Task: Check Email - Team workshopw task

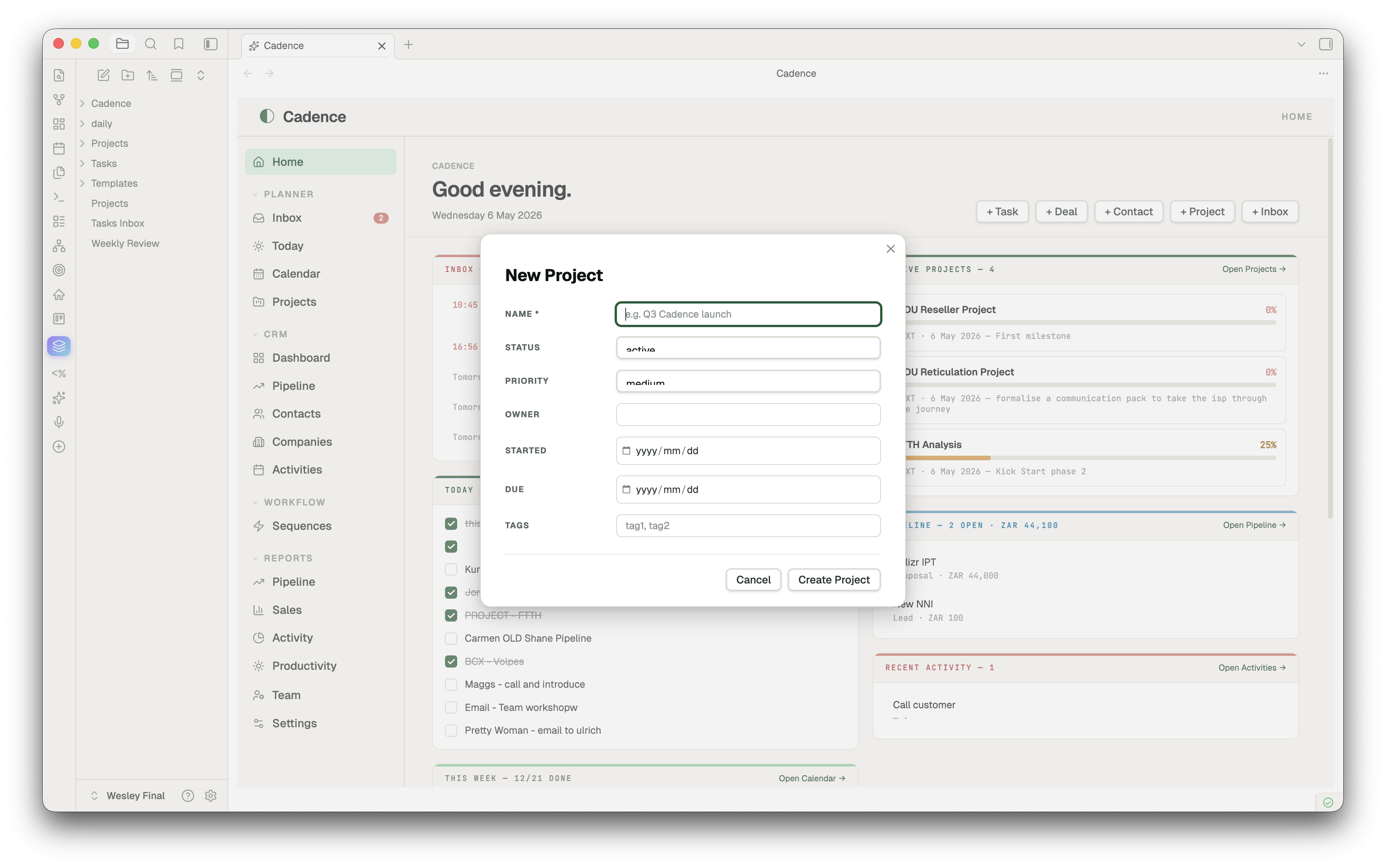Action: tap(451, 707)
